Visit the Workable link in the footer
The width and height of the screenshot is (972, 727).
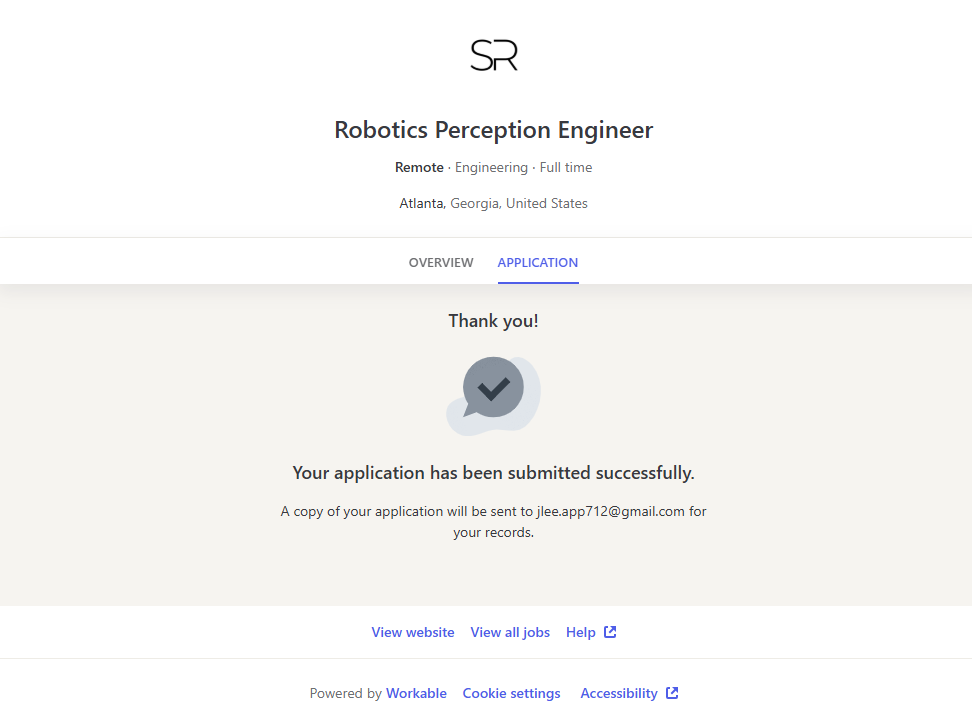[416, 693]
